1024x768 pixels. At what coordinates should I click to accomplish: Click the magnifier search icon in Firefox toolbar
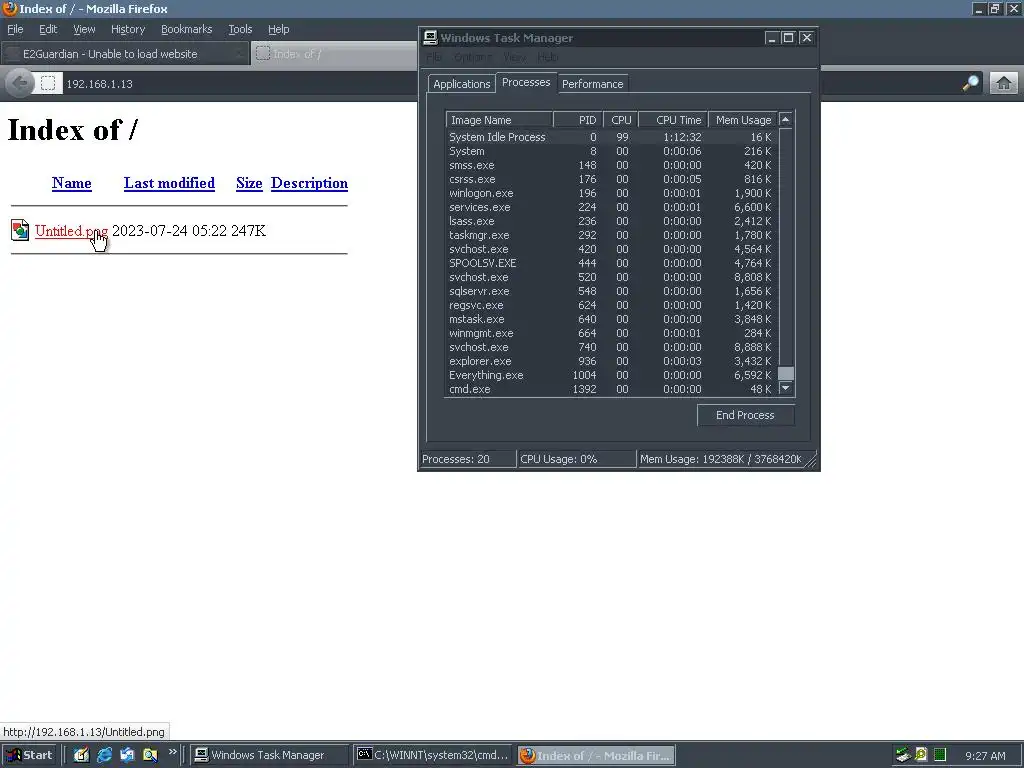coord(971,83)
